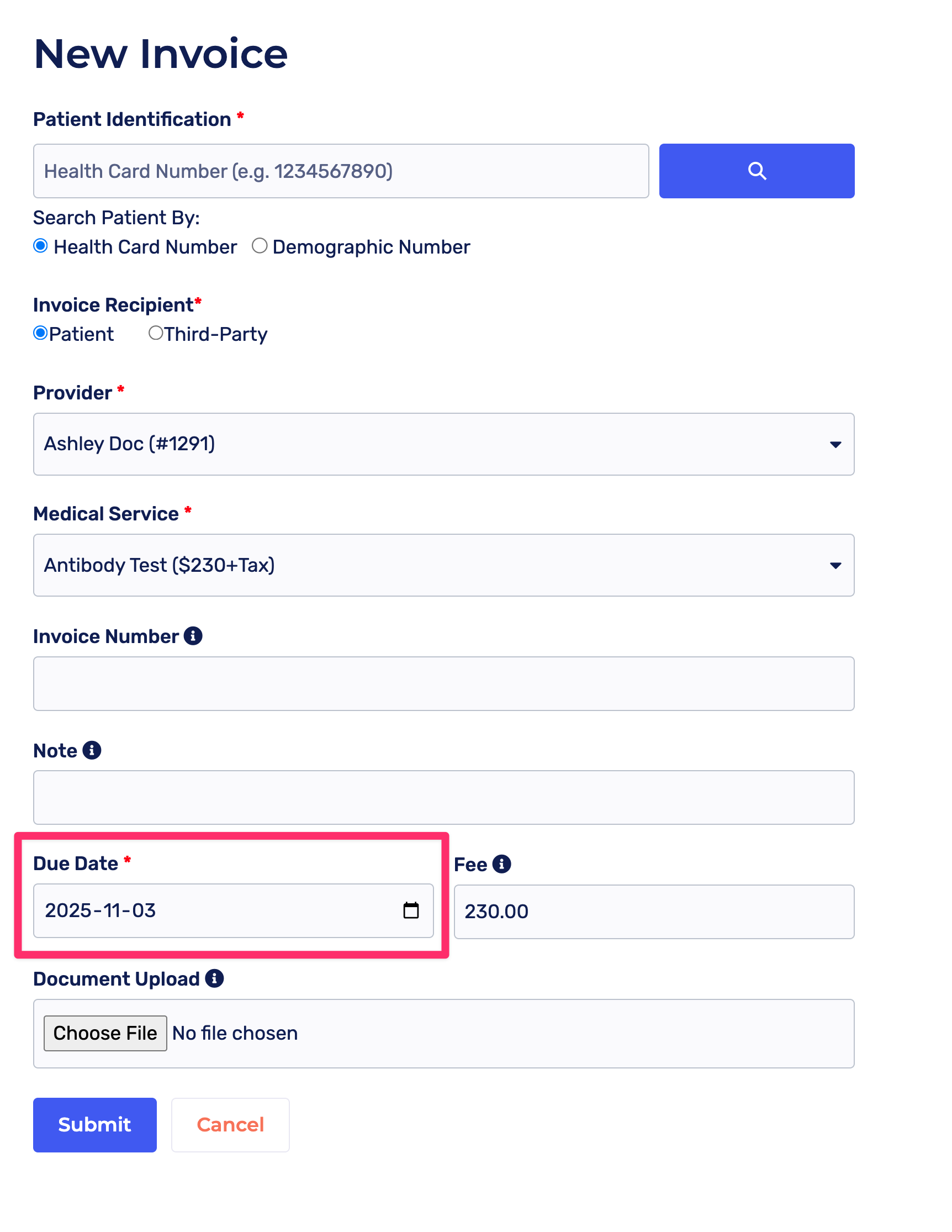Click the Due Date text field
The image size is (952, 1232).
tap(214, 910)
